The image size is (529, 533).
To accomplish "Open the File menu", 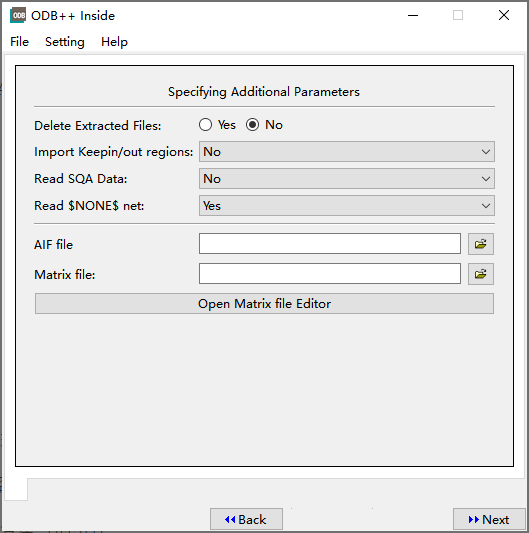I will (x=19, y=42).
